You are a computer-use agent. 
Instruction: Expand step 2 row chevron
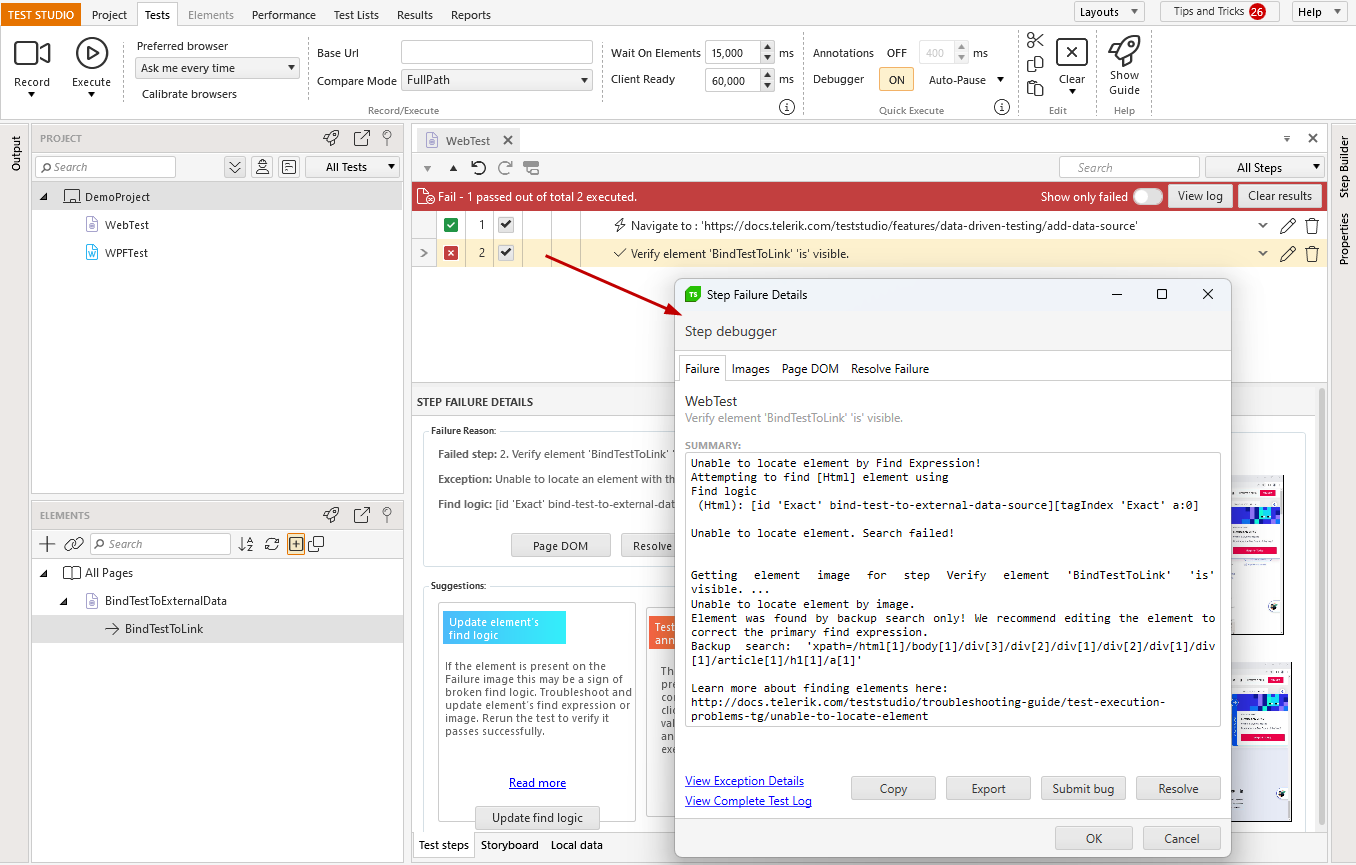pos(424,253)
